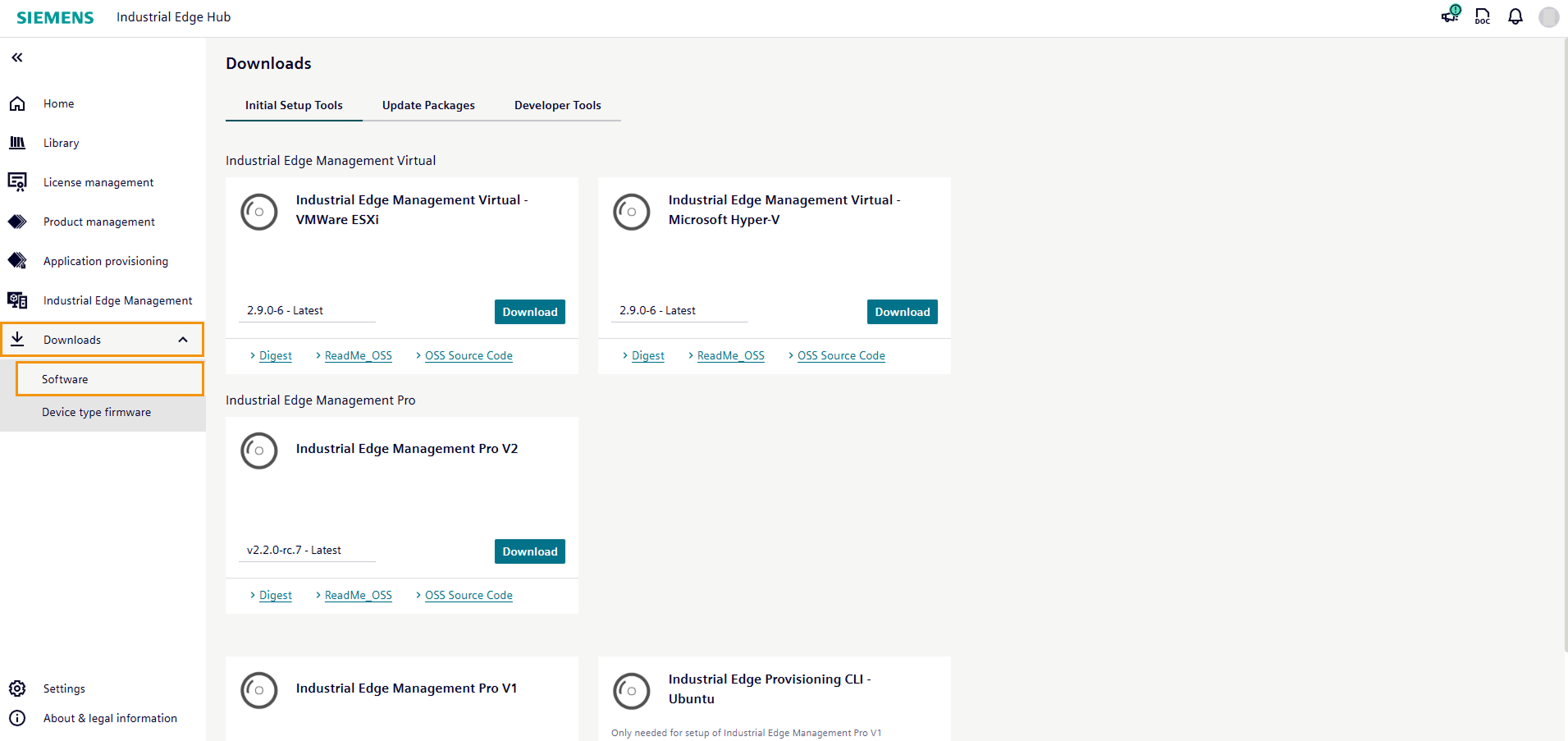
Task: Click disc icon of Management Pro V2 card
Action: coord(259,451)
